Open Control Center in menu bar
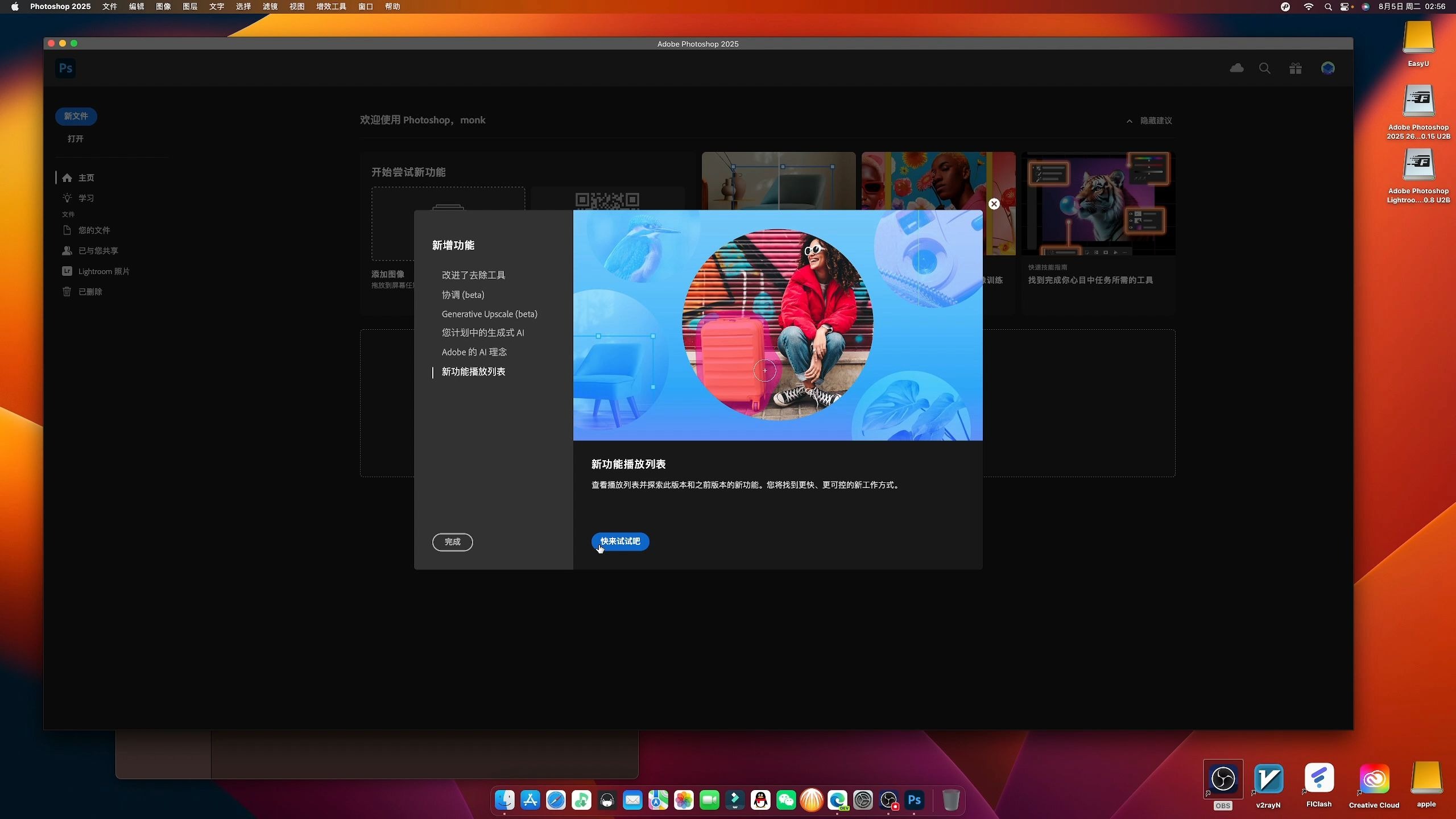This screenshot has width=1456, height=819. pyautogui.click(x=1346, y=7)
